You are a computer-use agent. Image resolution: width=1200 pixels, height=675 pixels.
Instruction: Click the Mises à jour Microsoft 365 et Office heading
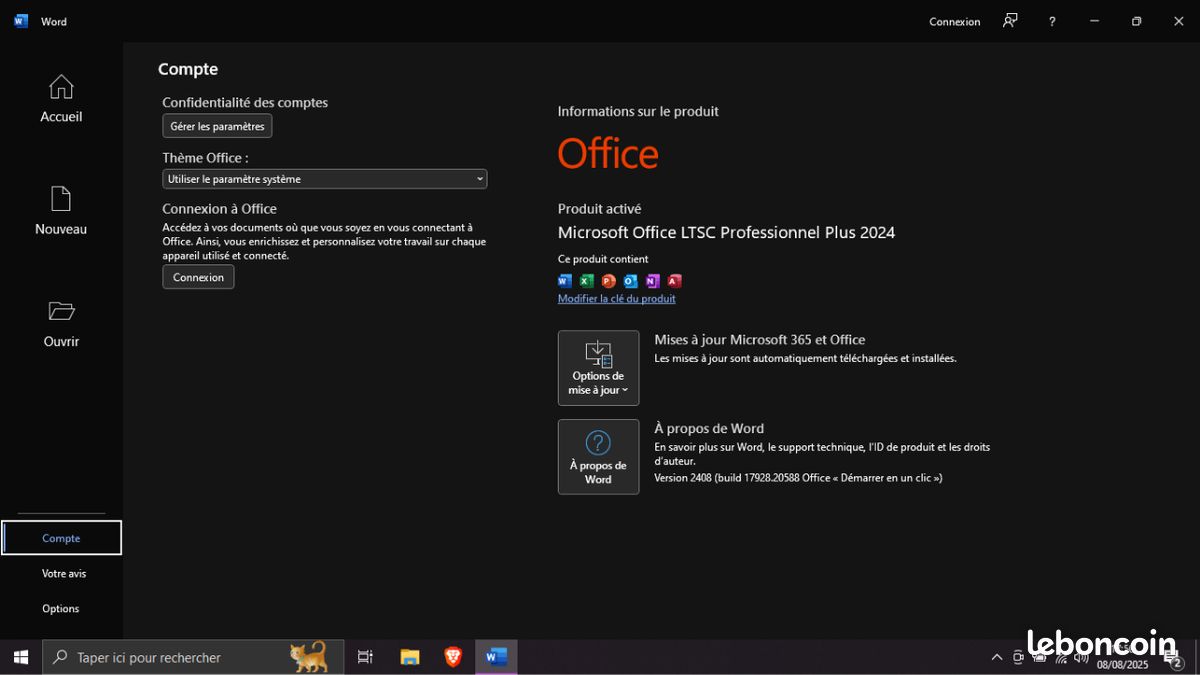tap(760, 340)
